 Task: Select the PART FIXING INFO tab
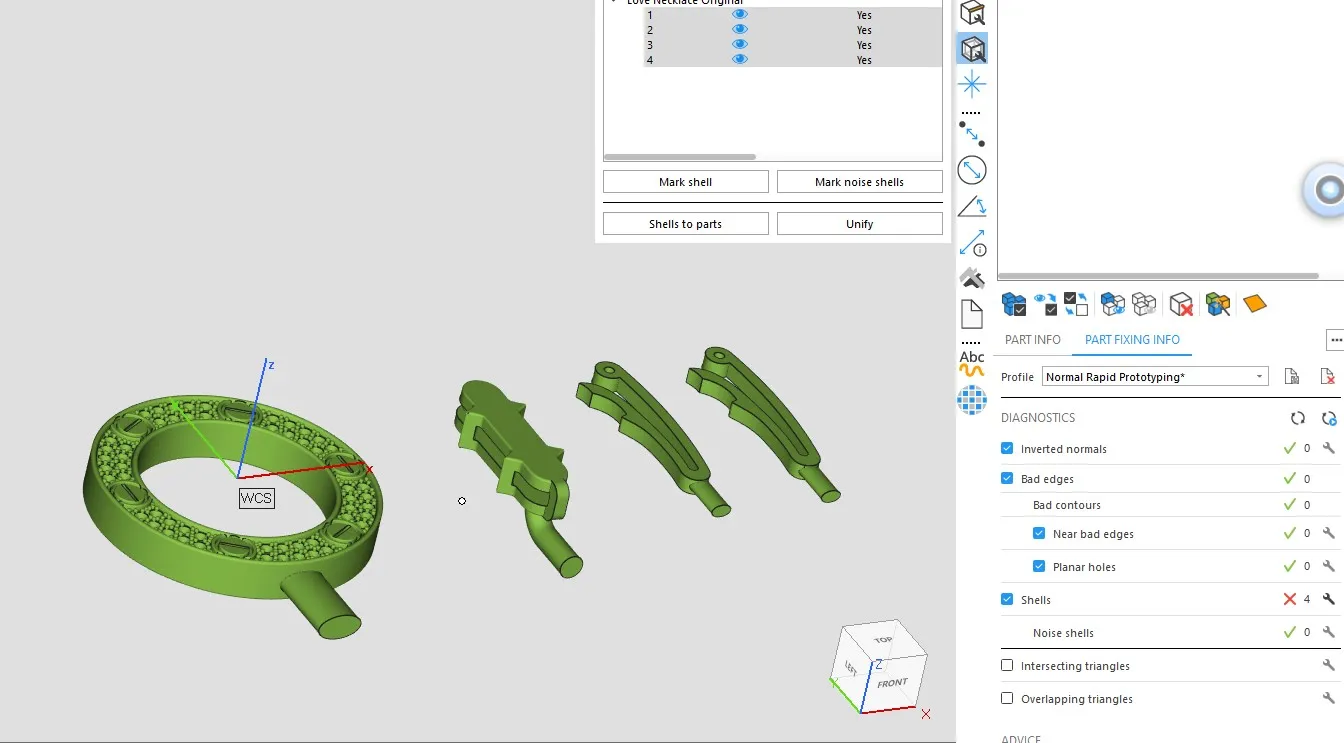coord(1132,340)
